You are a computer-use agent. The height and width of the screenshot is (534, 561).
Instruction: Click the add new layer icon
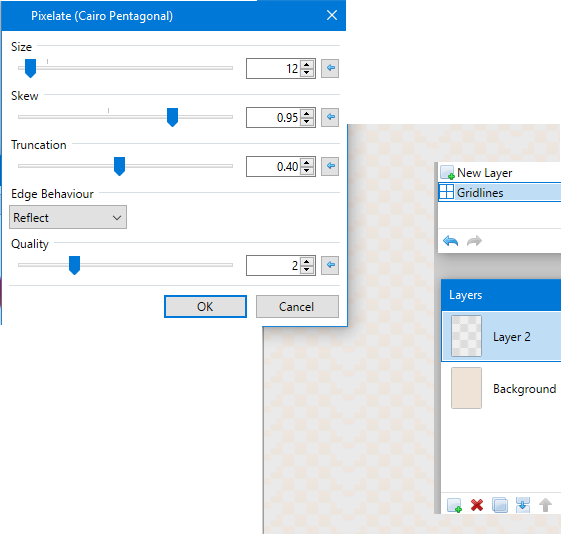(454, 505)
